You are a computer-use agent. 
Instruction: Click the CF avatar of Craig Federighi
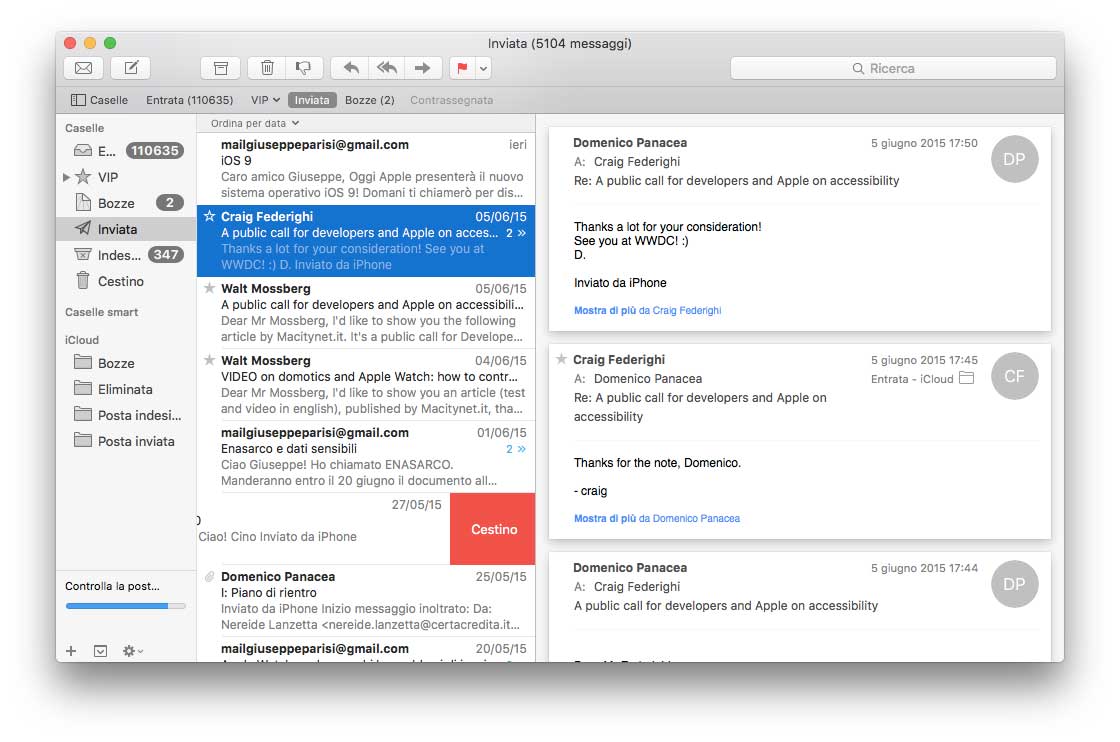(1014, 376)
